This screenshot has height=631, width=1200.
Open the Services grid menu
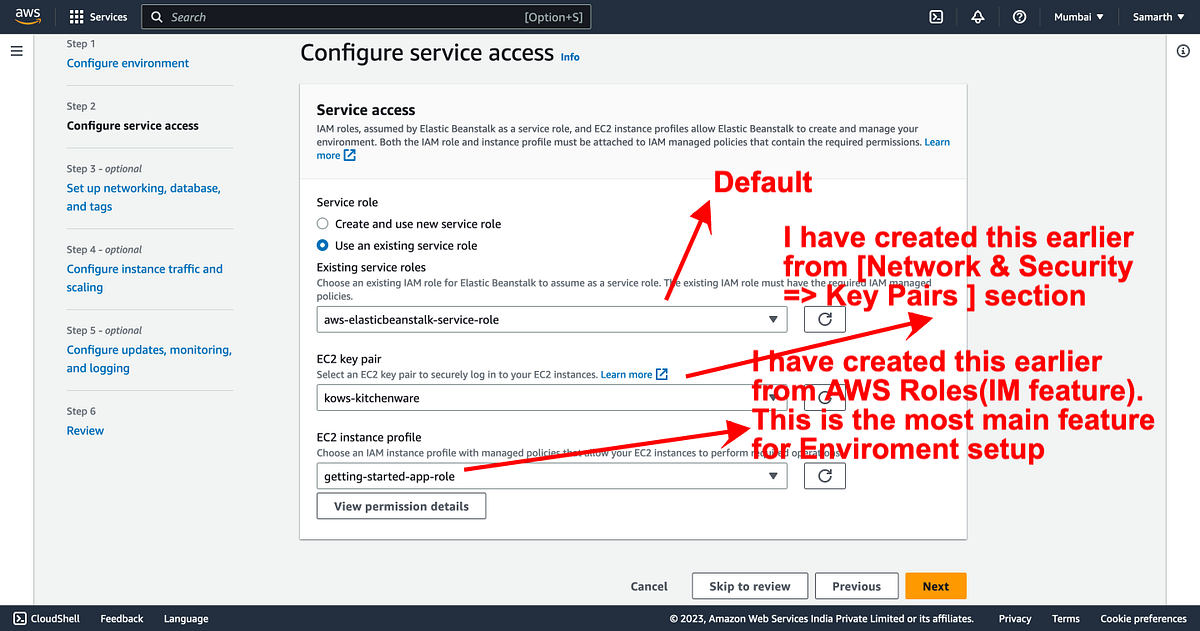(x=97, y=16)
